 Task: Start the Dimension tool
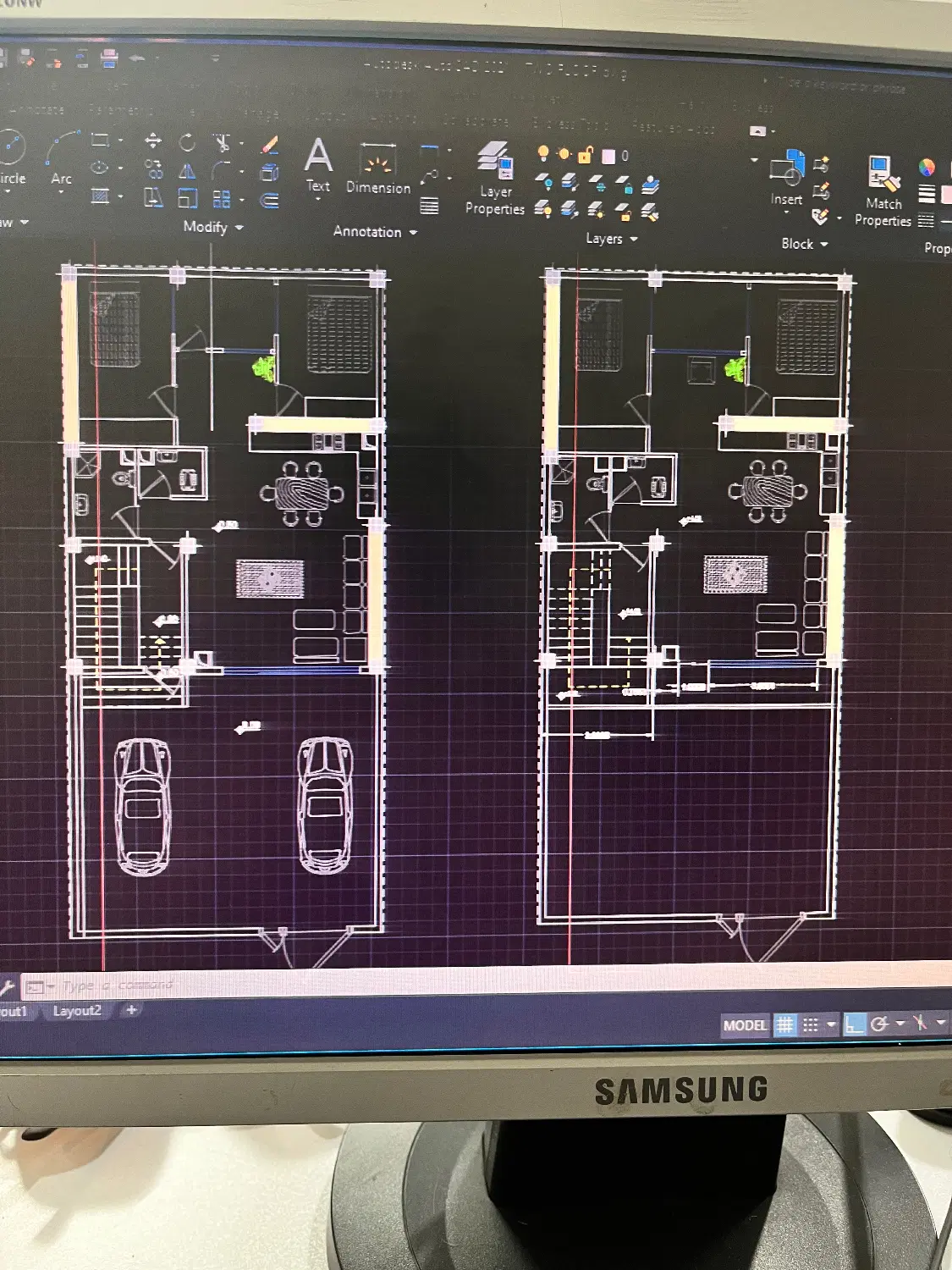point(378,169)
